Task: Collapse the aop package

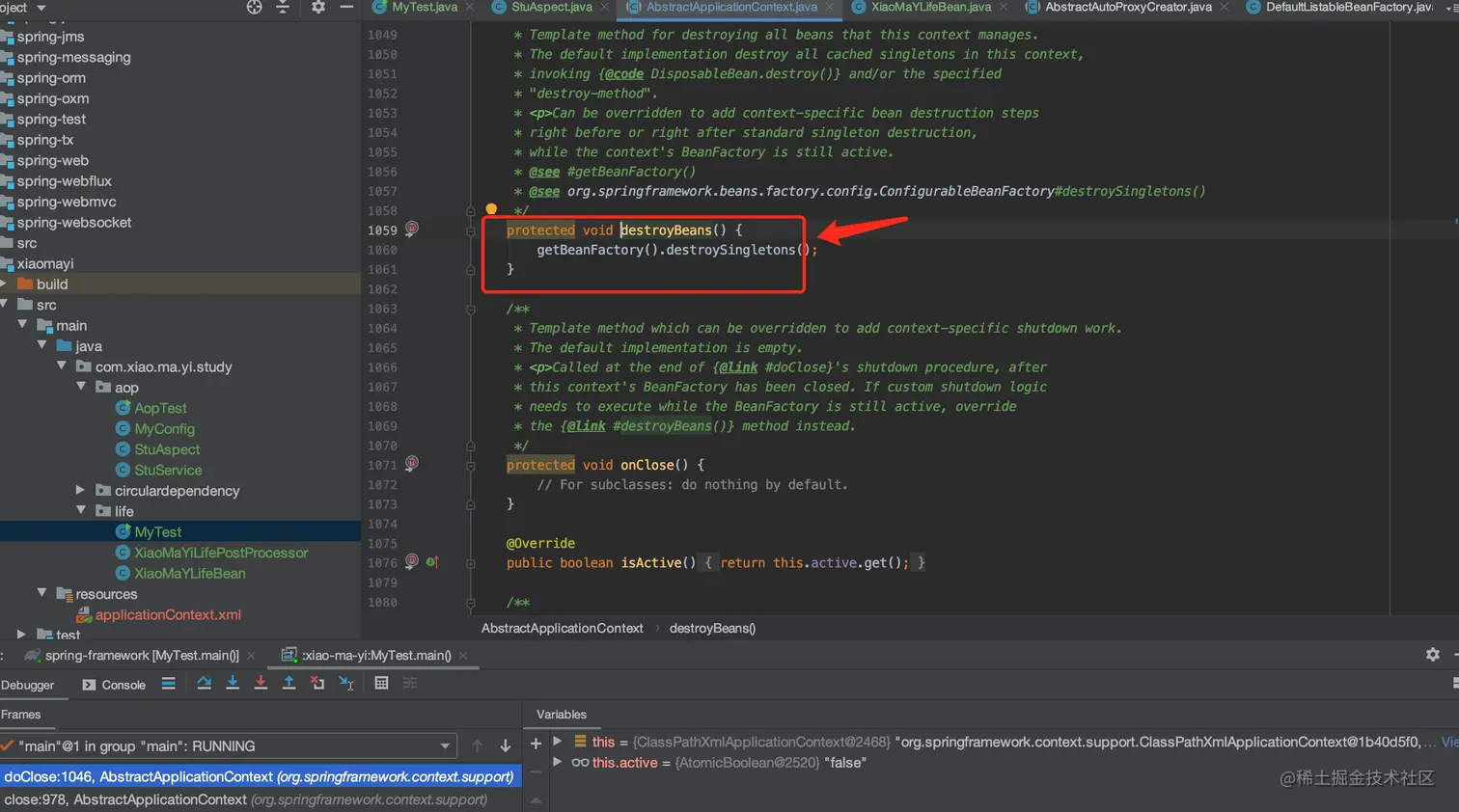Action: [x=81, y=387]
